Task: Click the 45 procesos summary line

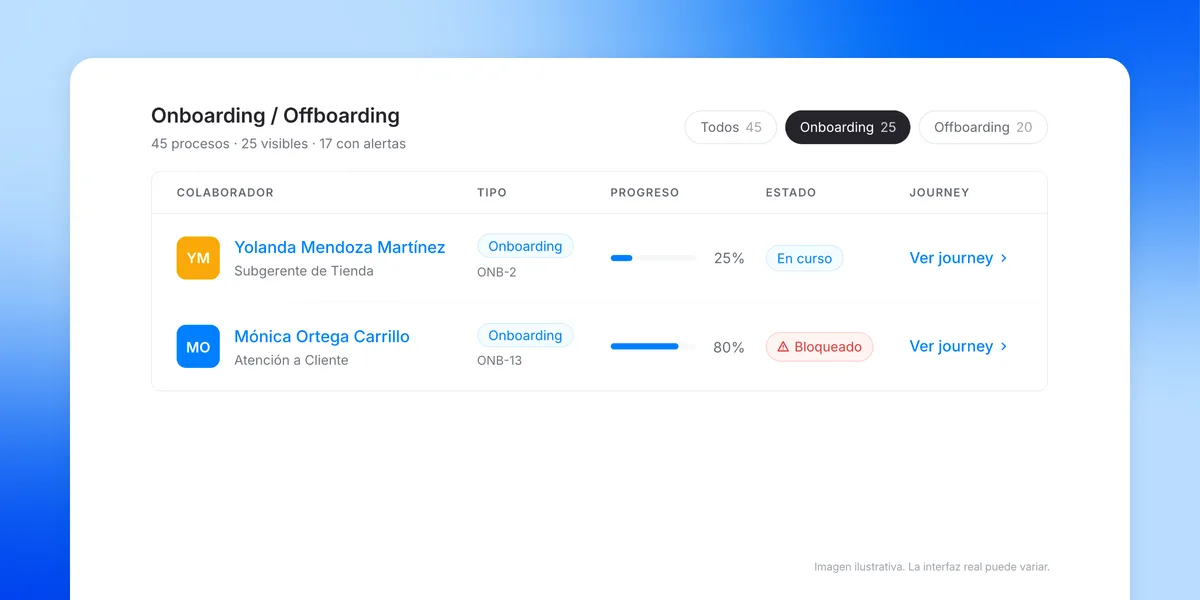Action: [x=278, y=144]
